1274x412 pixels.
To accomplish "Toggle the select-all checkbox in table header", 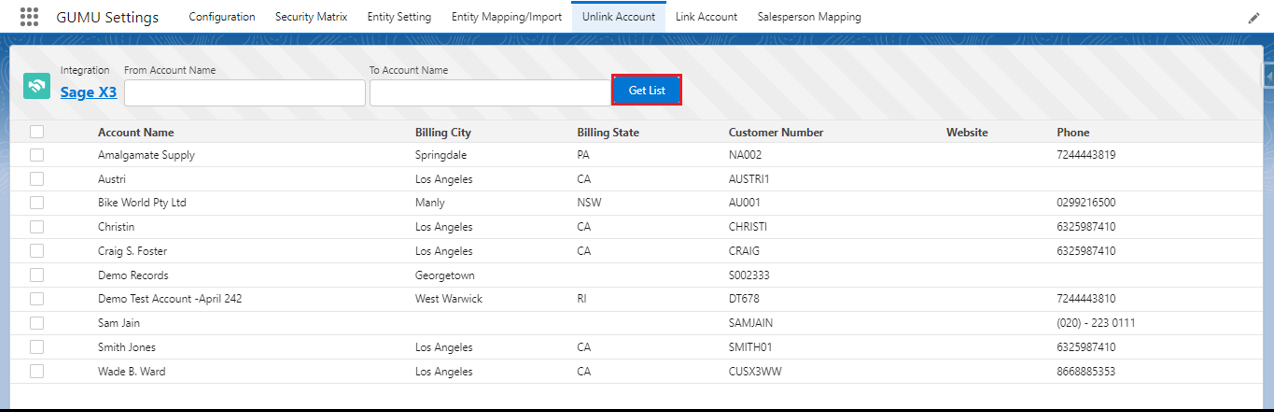I will pos(37,132).
